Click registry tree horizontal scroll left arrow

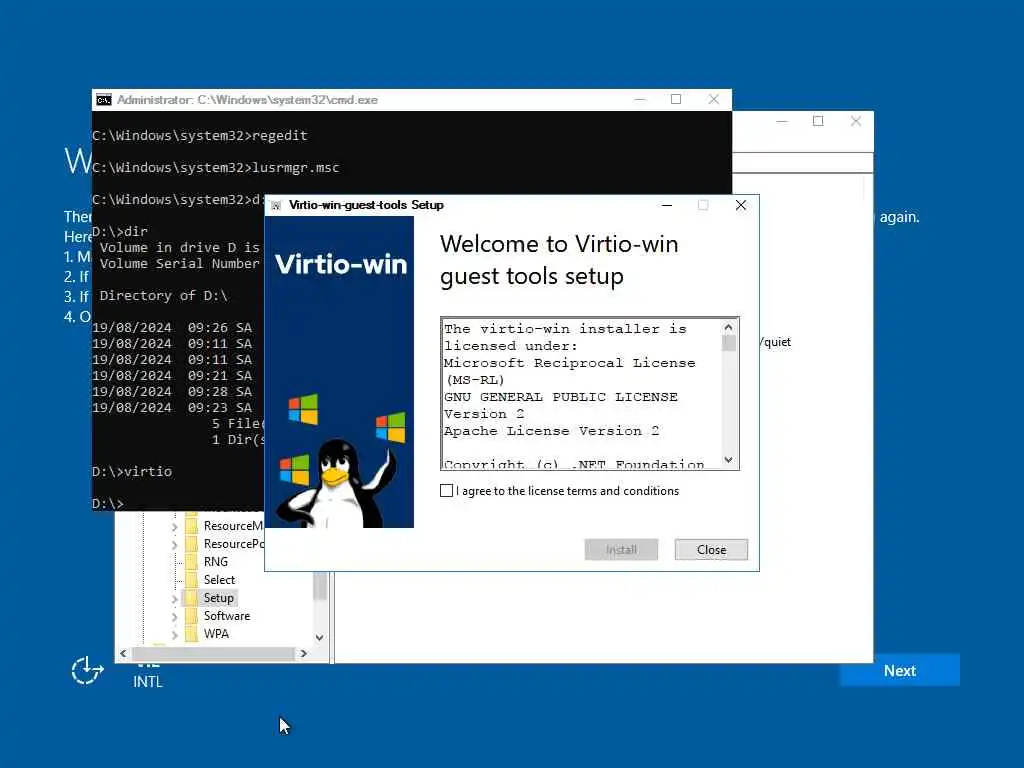coord(123,653)
